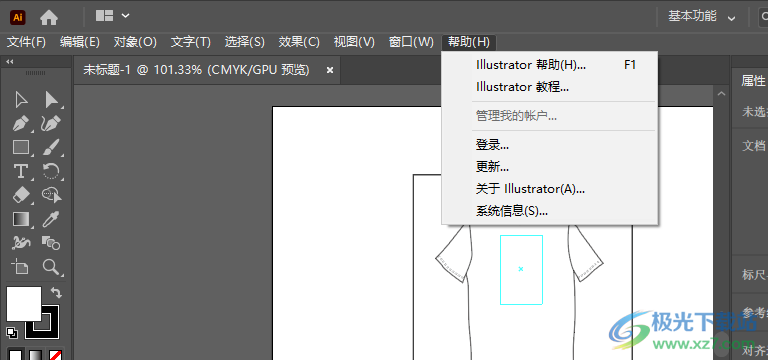Choose Illustrator 教程... menu entry
The height and width of the screenshot is (360, 768).
pyautogui.click(x=550, y=87)
